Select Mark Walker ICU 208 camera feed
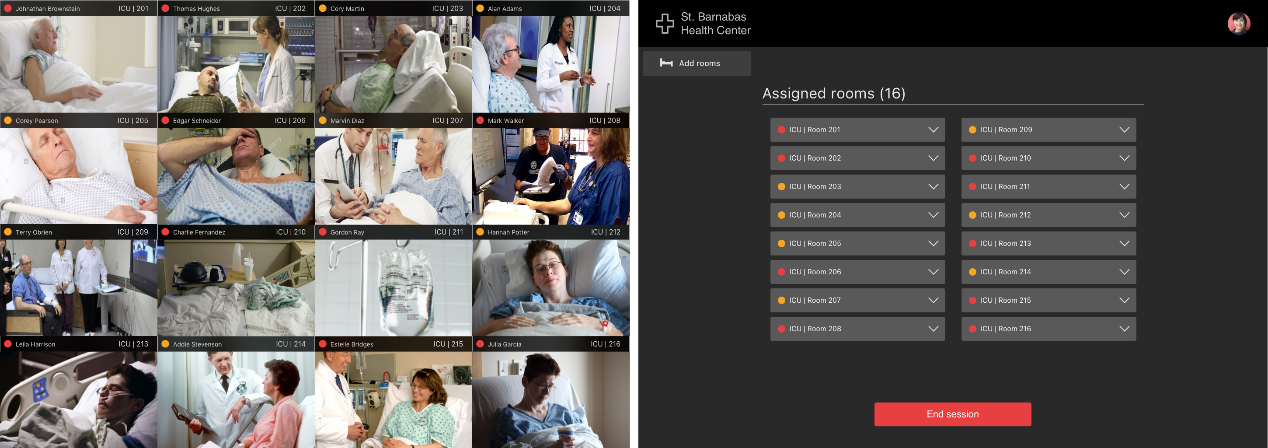This screenshot has width=1268, height=448. tap(551, 169)
